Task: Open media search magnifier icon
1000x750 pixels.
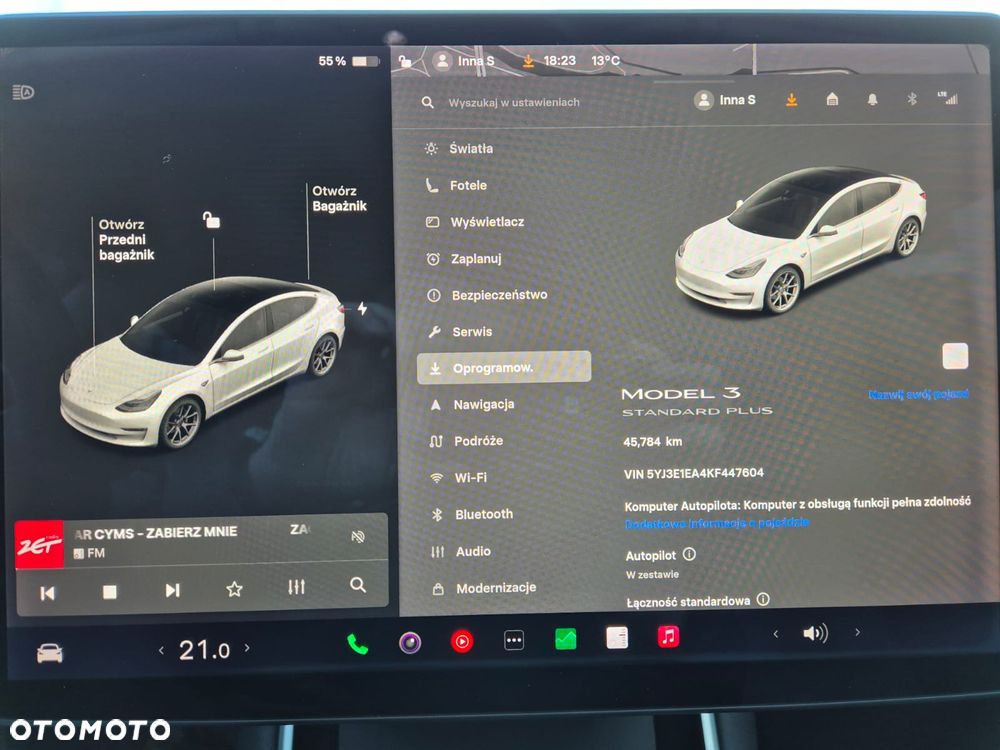Action: pos(358,584)
